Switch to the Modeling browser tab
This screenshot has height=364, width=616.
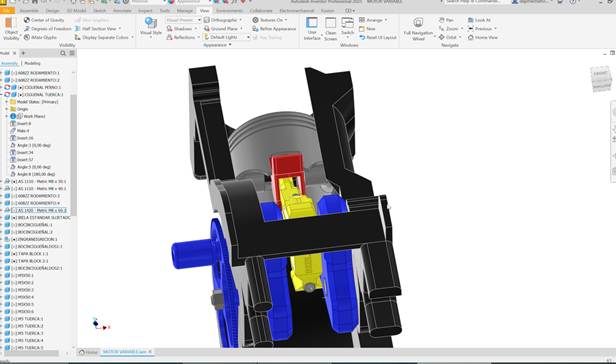32,63
